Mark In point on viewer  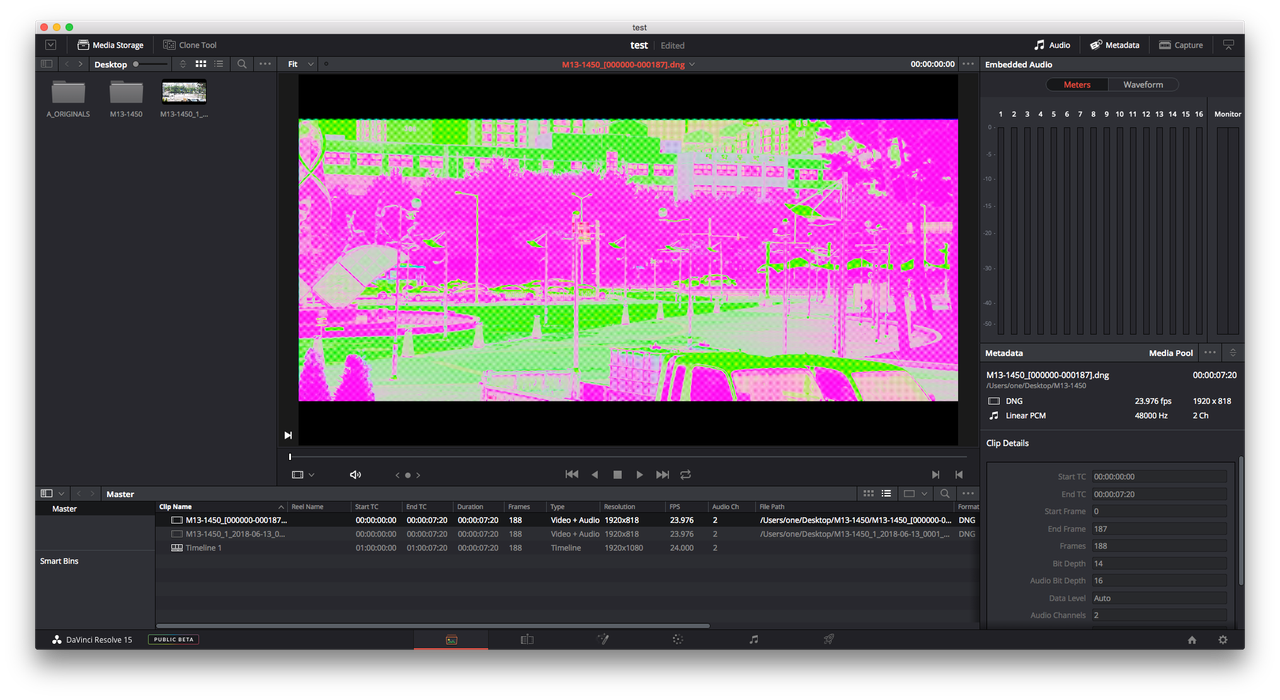936,475
